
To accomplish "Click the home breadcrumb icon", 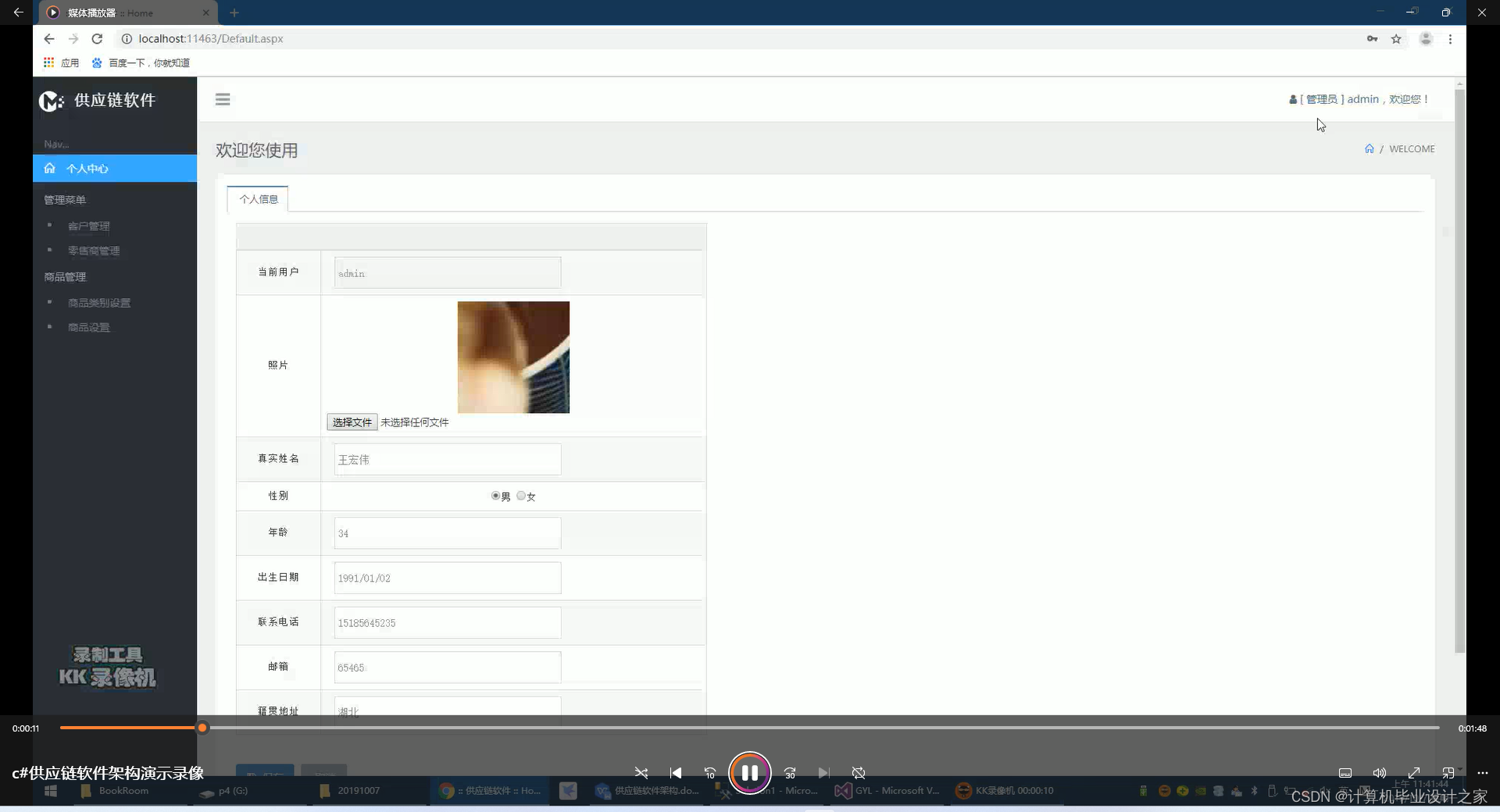I will [1369, 149].
